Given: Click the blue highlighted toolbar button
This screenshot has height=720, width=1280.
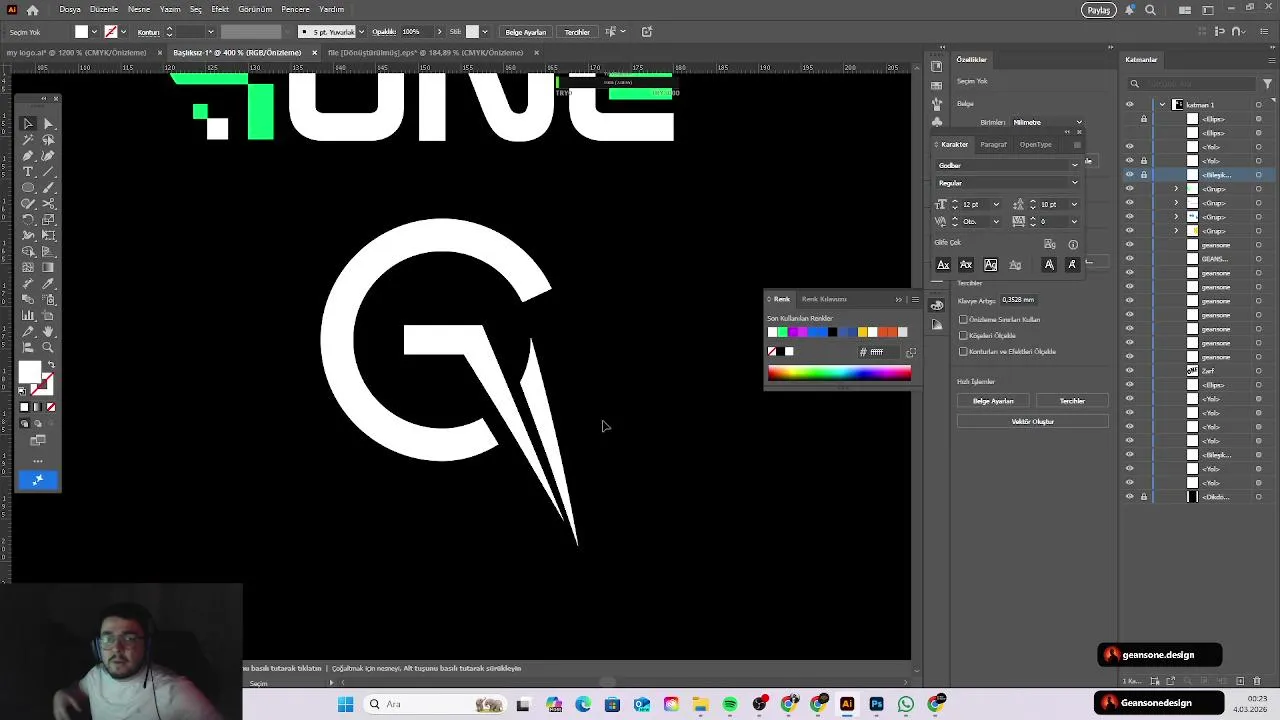Looking at the screenshot, I should coord(38,480).
